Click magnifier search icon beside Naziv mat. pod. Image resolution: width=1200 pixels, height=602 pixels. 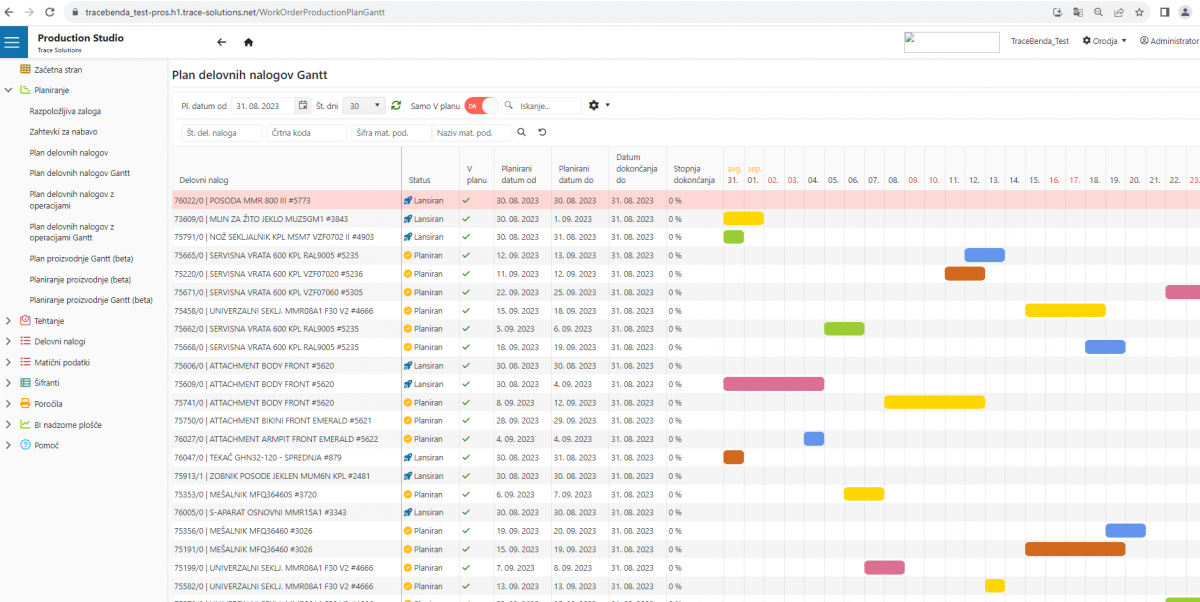click(521, 132)
